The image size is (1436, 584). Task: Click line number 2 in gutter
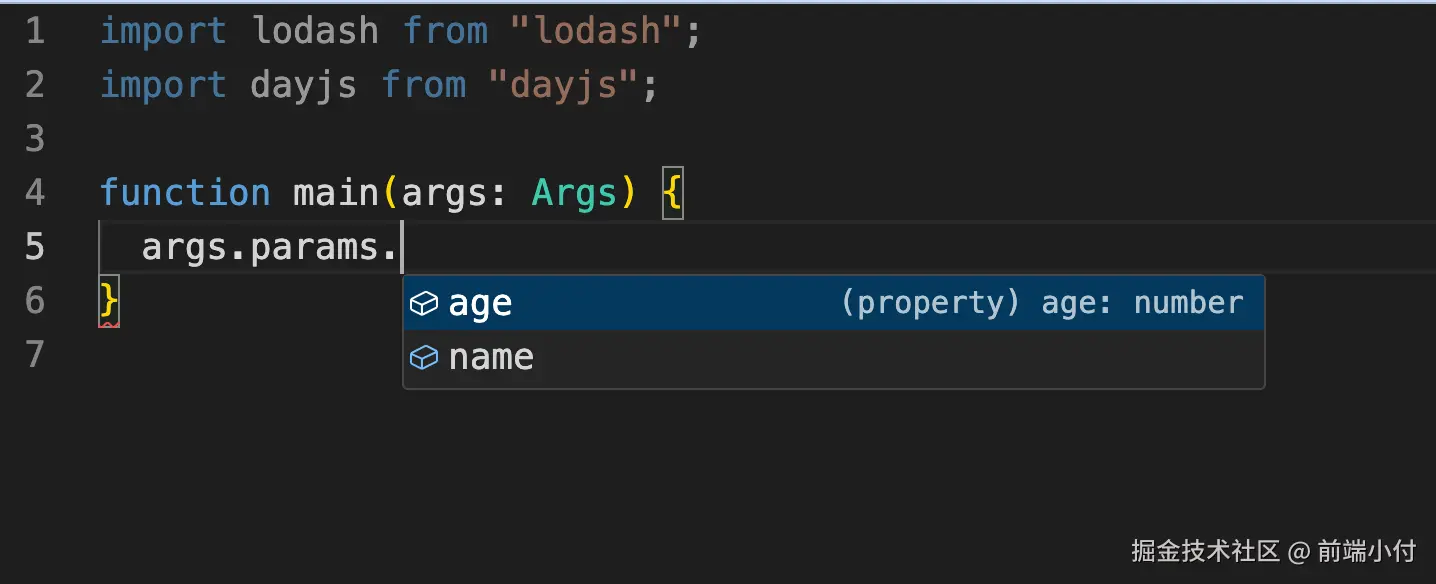click(35, 85)
